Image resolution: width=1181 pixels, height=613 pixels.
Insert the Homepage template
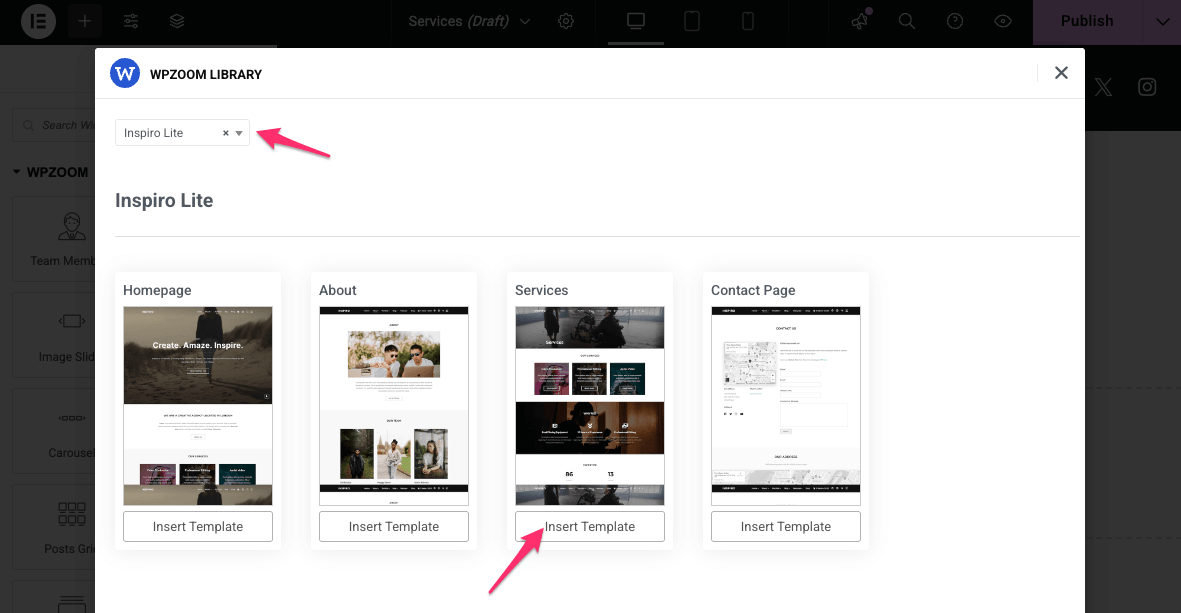tap(197, 527)
